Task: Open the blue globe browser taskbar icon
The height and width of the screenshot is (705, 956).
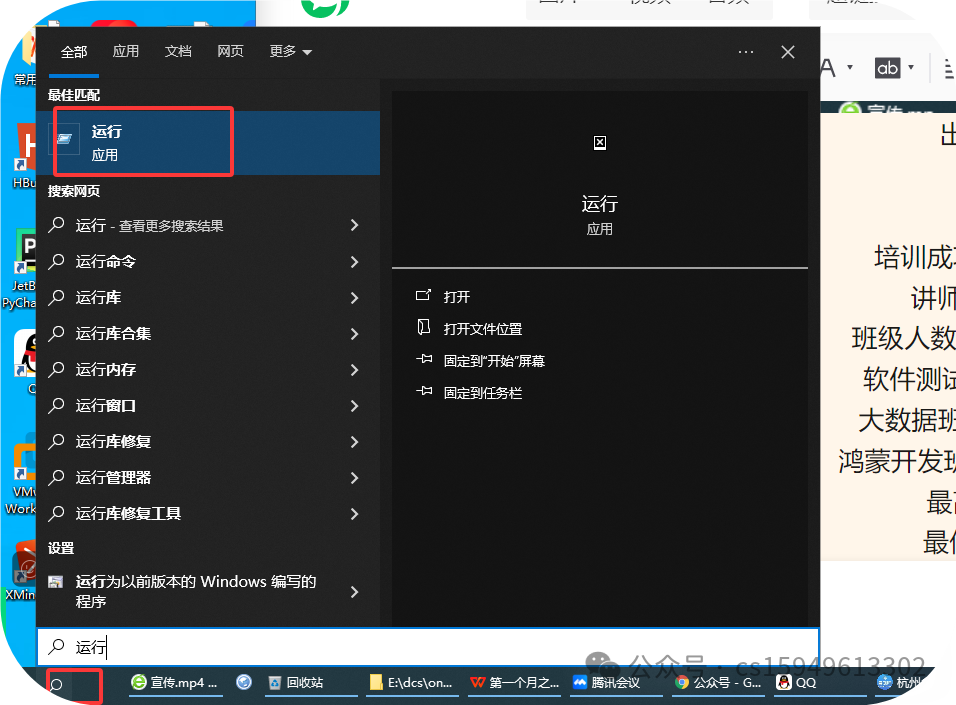Action: click(x=244, y=682)
